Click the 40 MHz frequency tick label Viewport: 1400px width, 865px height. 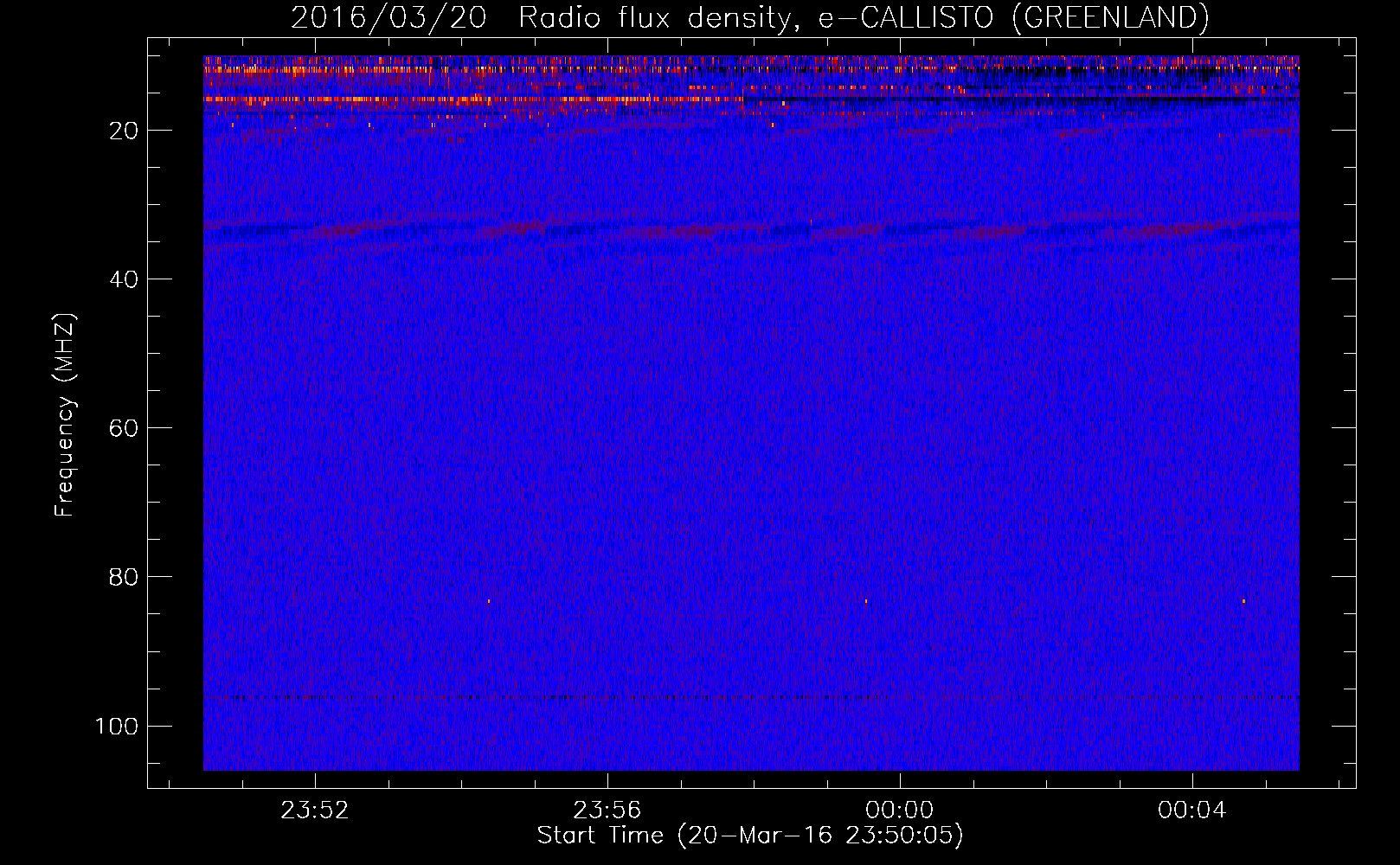[124, 279]
